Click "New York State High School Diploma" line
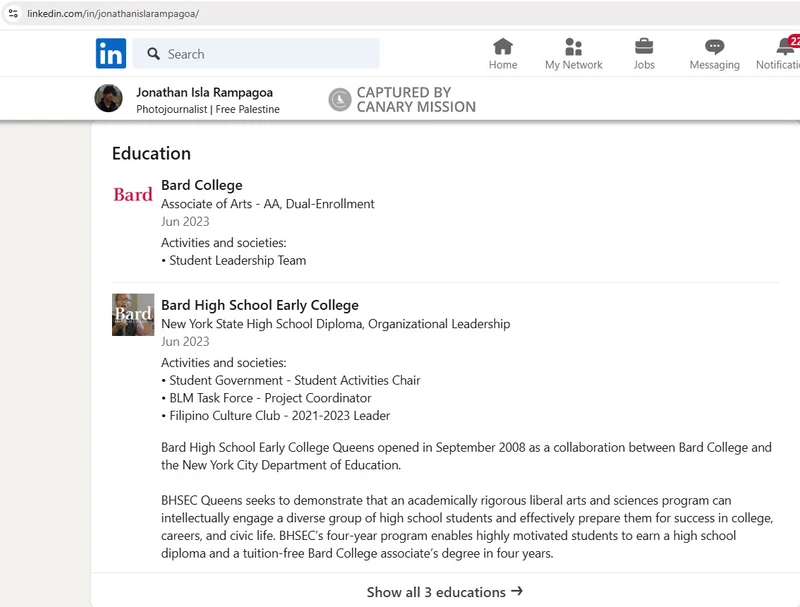The width and height of the screenshot is (800, 607). (x=335, y=324)
